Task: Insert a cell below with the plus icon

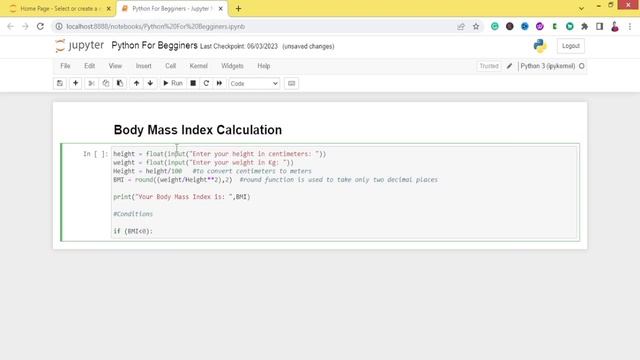Action: pos(76,83)
